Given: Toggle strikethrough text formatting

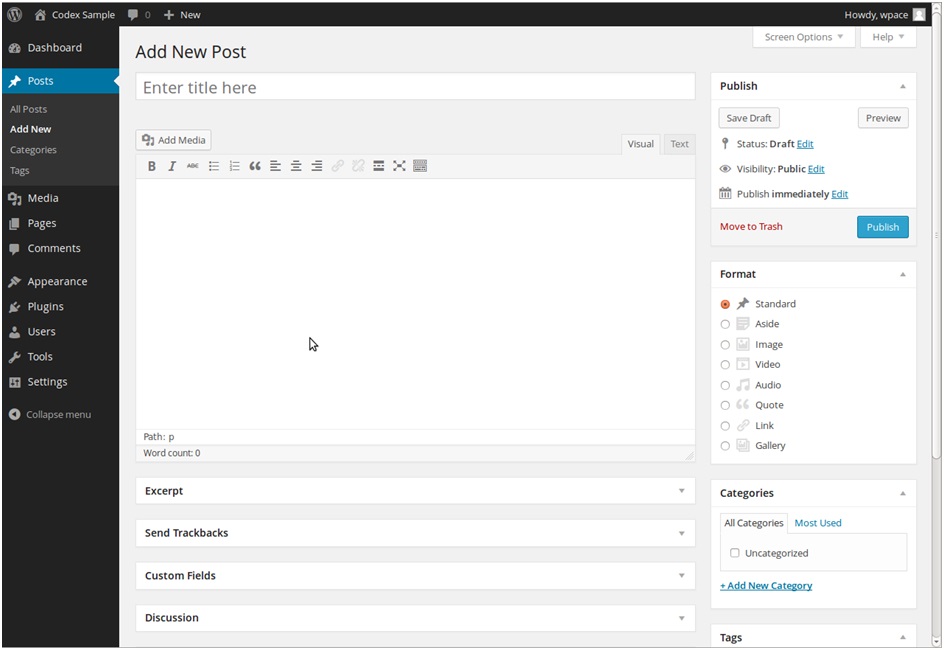Looking at the screenshot, I should click(x=193, y=166).
